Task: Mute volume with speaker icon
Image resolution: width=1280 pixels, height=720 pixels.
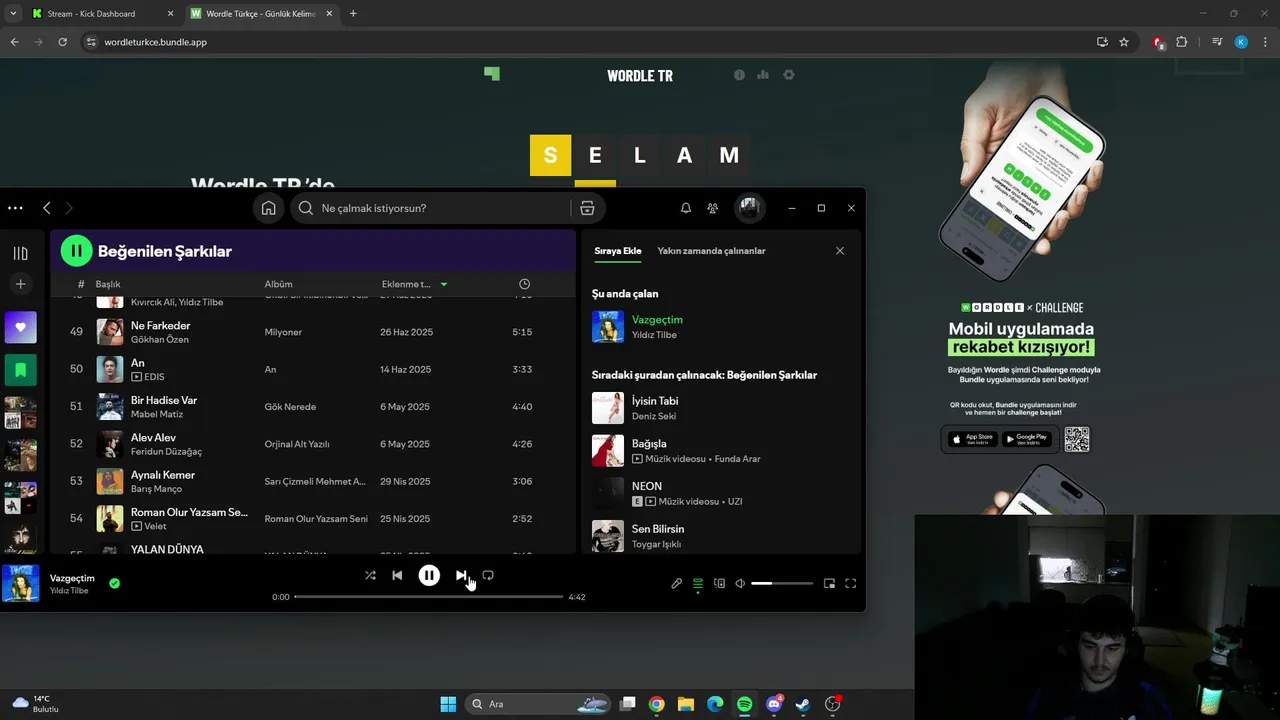Action: click(x=740, y=583)
